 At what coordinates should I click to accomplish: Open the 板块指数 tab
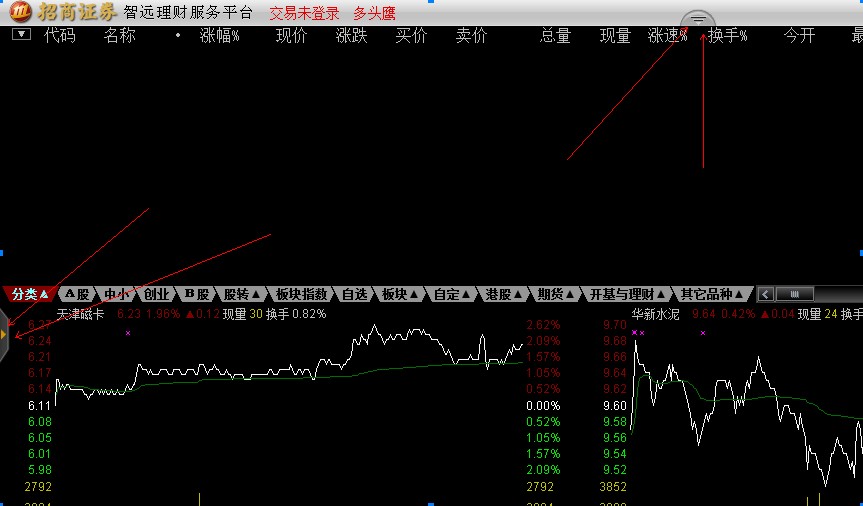click(x=301, y=294)
